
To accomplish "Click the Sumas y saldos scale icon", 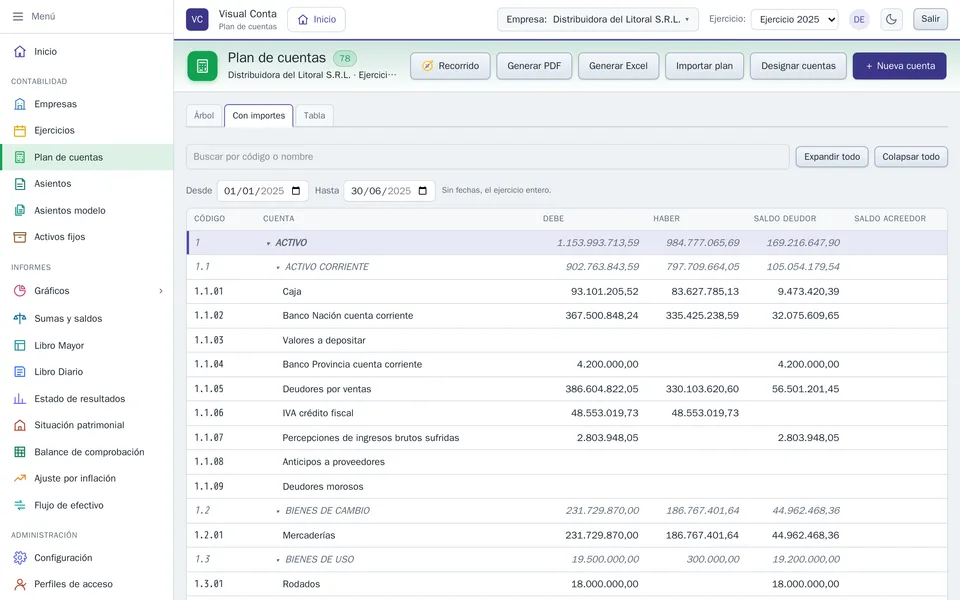I will (x=20, y=318).
